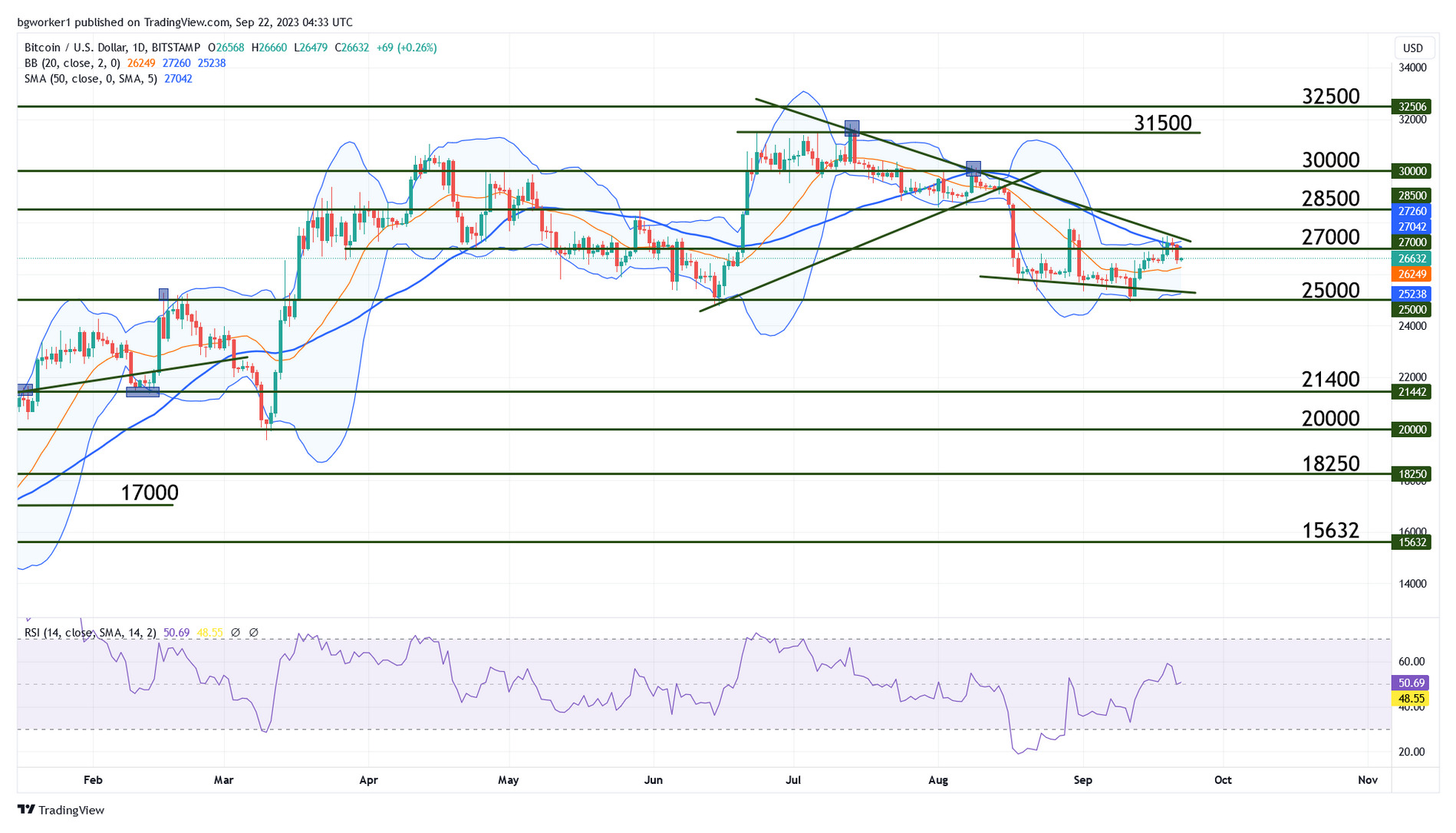Click the Sep label on the time axis
The width and height of the screenshot is (1456, 833).
click(x=1082, y=780)
